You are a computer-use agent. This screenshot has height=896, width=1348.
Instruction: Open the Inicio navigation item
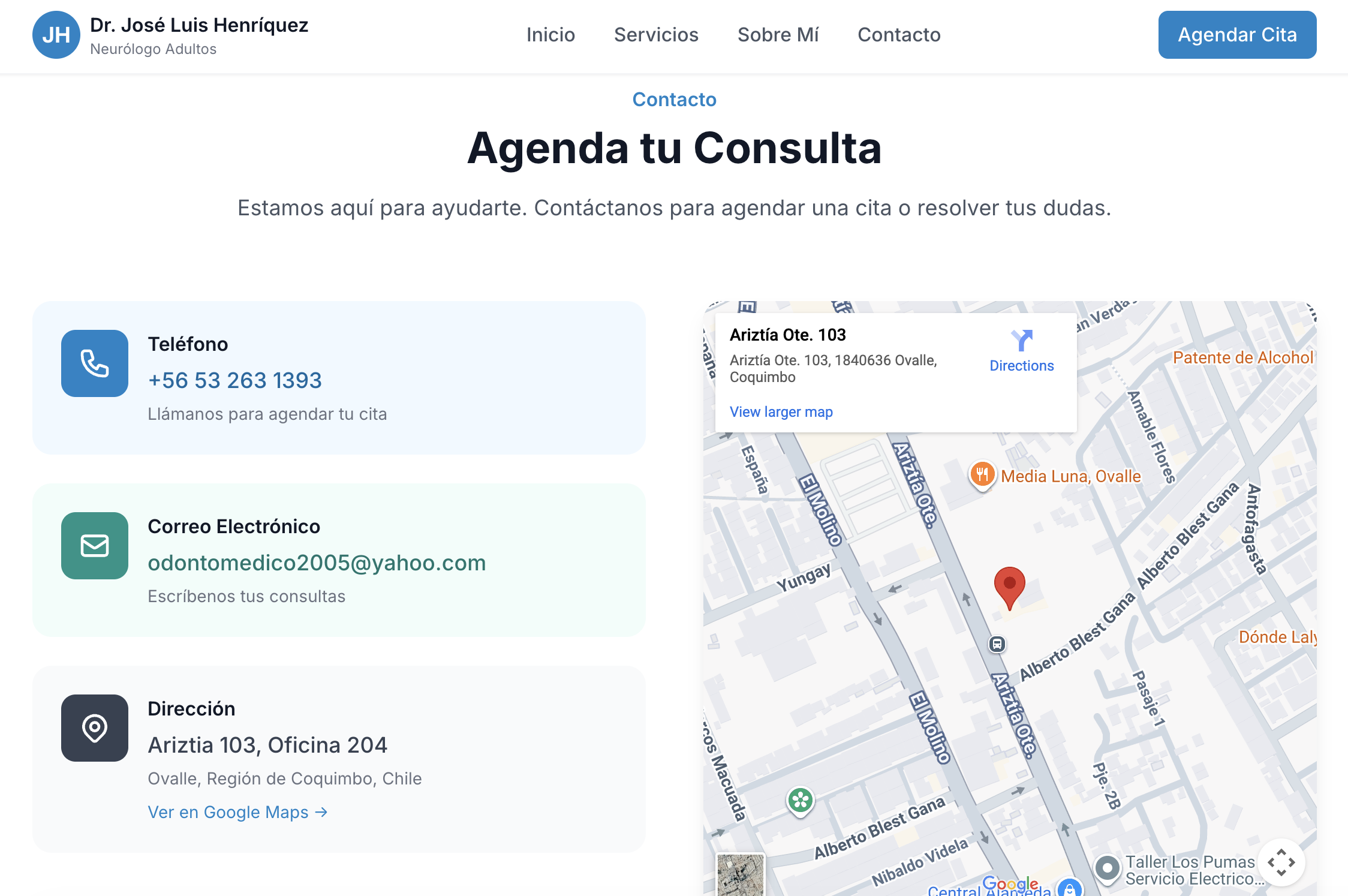(x=550, y=35)
